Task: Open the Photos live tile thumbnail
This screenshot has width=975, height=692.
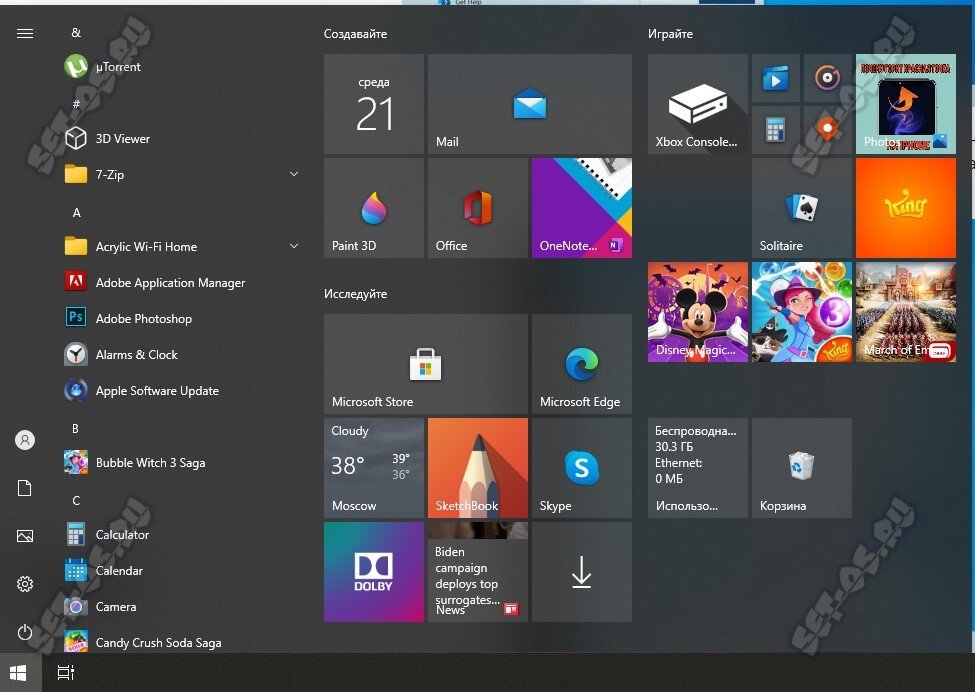Action: coord(905,104)
